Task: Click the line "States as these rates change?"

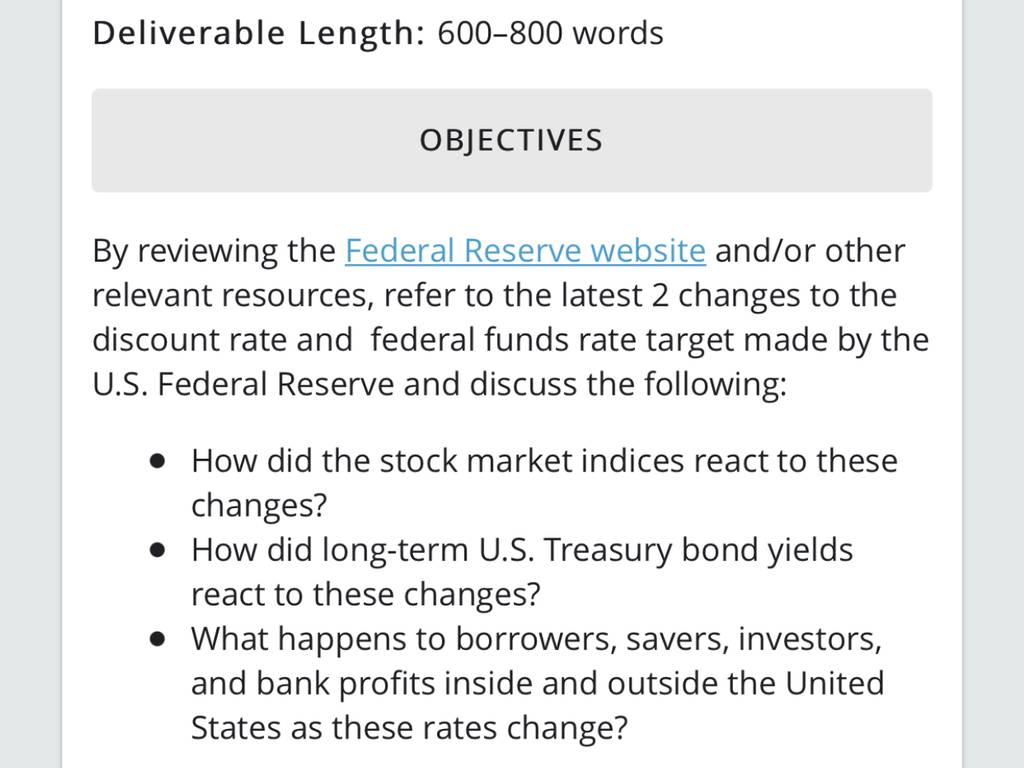Action: tap(409, 728)
